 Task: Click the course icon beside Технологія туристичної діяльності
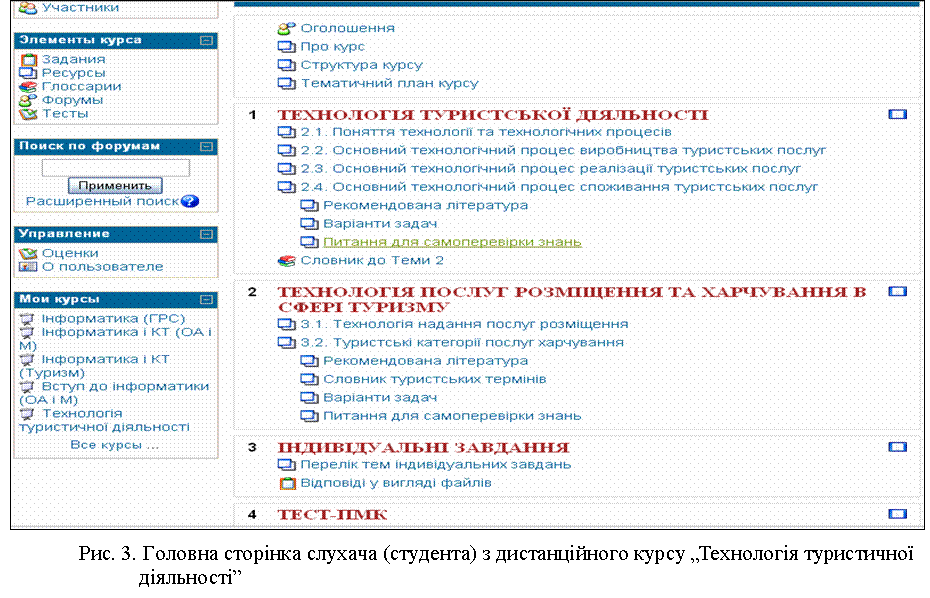coord(27,413)
